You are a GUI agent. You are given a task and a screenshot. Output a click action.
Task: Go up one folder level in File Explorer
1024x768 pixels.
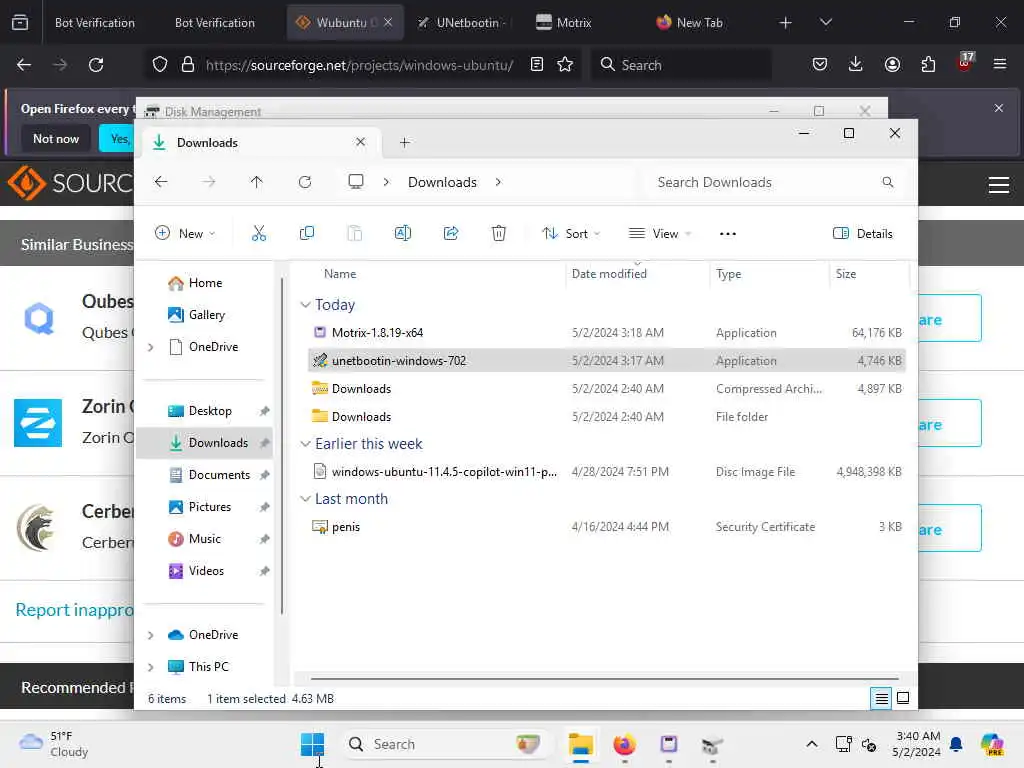pos(257,182)
